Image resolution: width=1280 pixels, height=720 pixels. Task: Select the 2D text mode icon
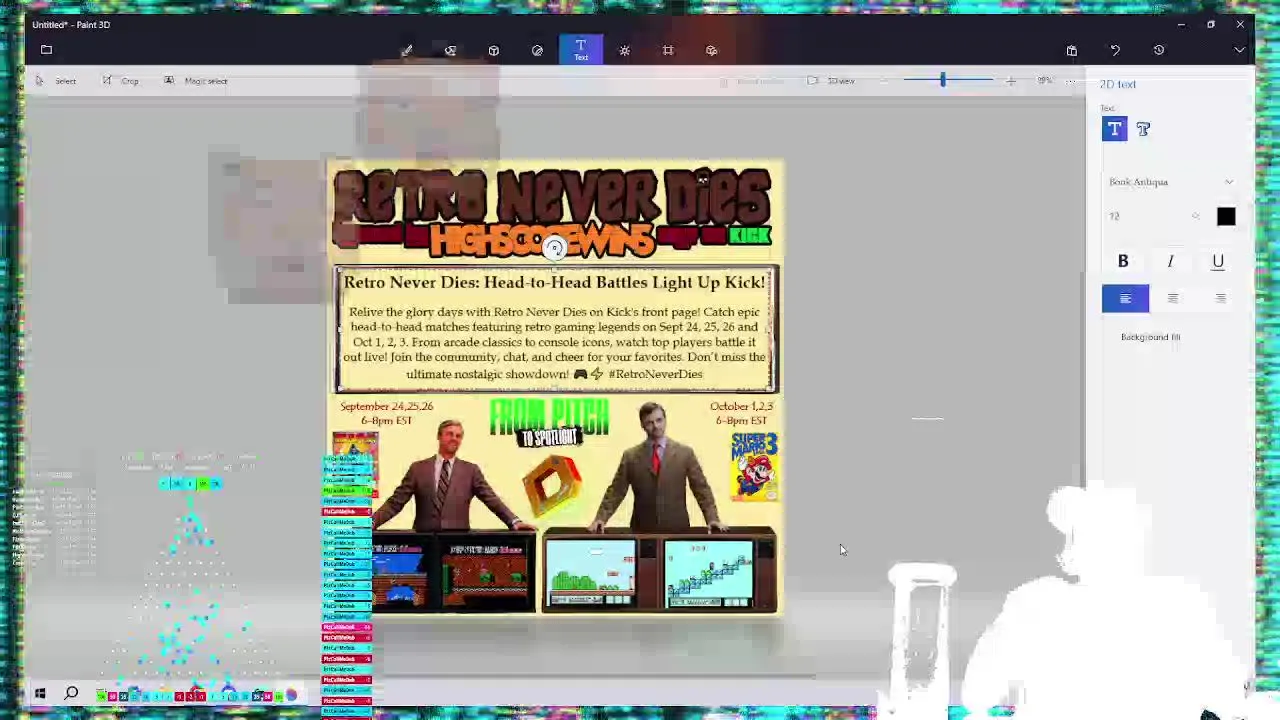coord(1114,129)
